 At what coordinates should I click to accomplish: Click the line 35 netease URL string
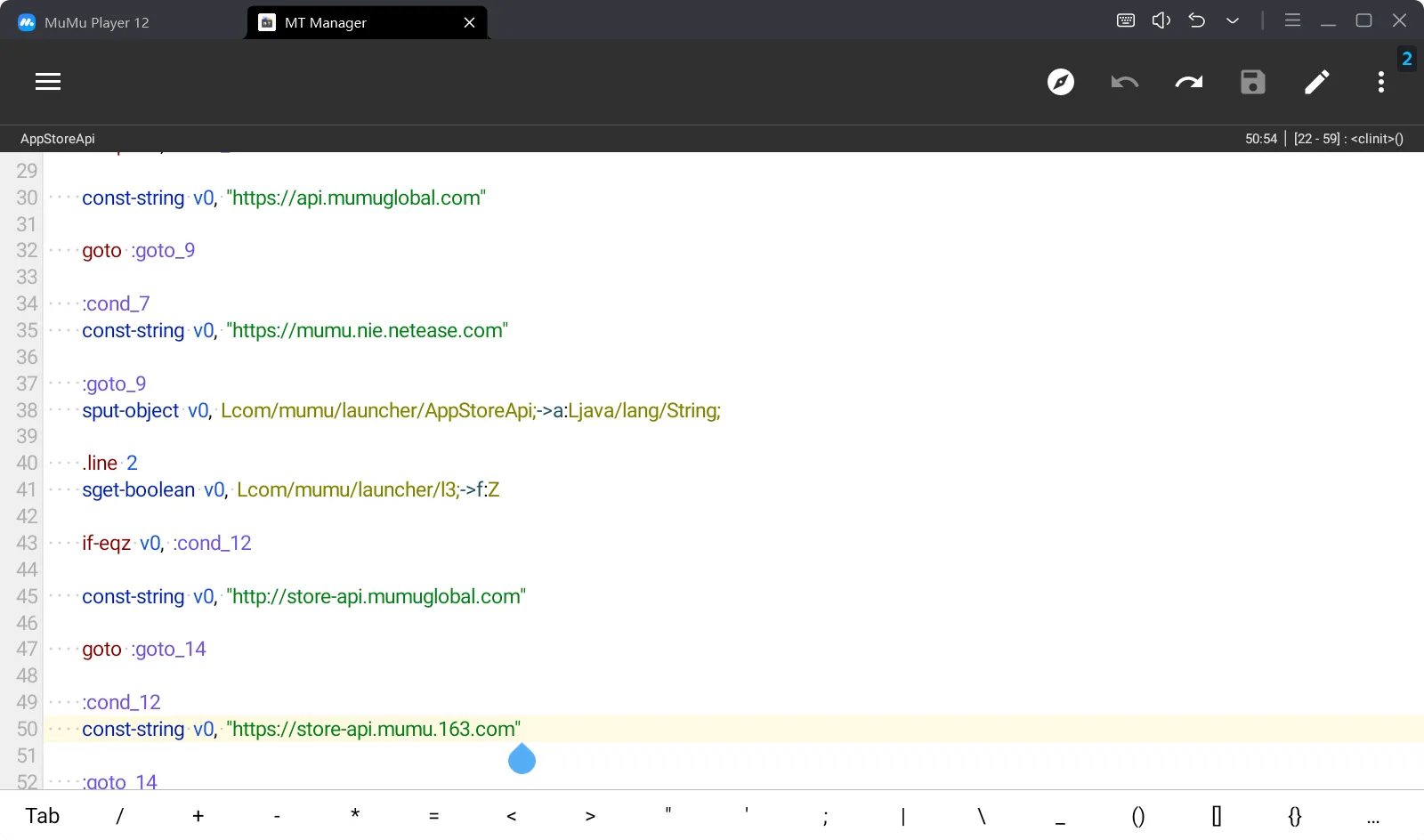[367, 331]
